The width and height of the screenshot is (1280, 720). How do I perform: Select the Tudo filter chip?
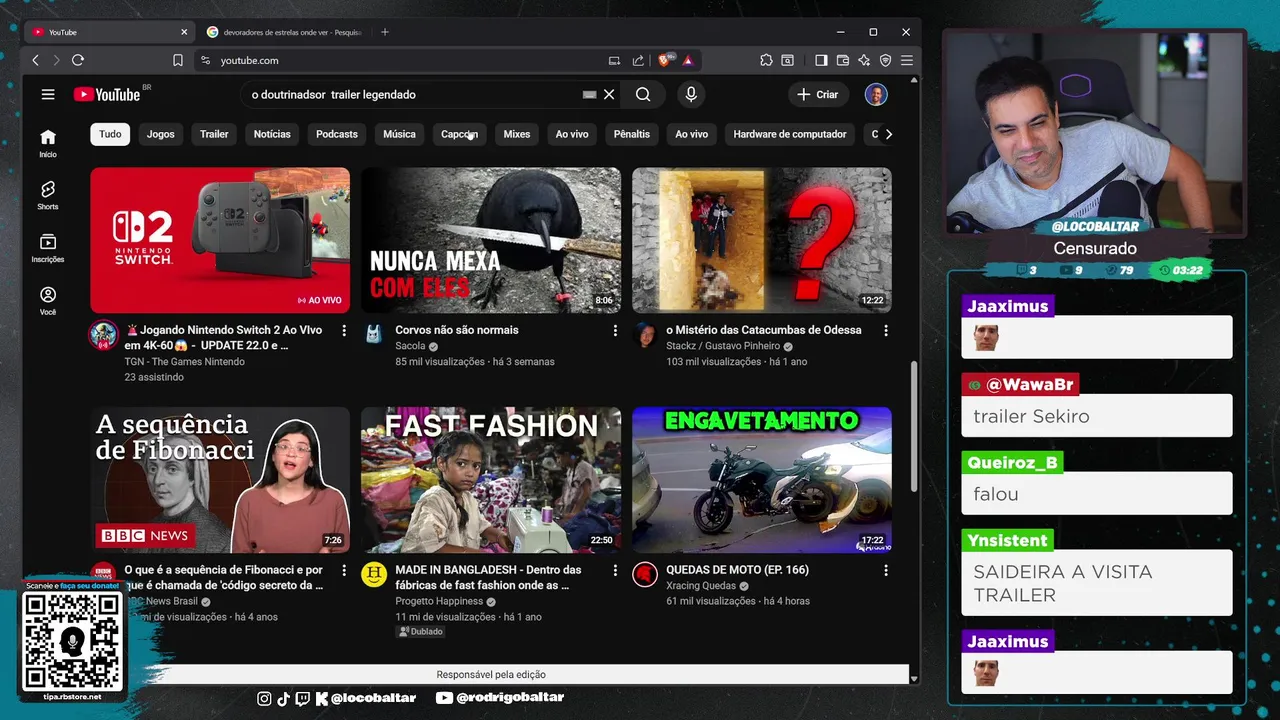tap(110, 134)
